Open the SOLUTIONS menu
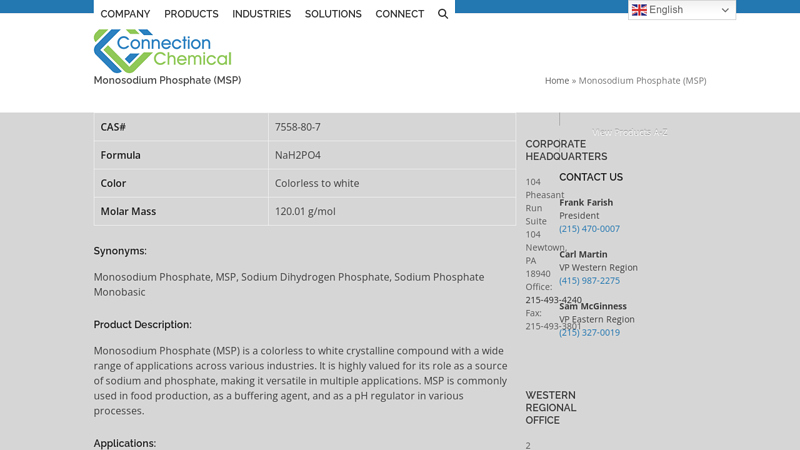The height and width of the screenshot is (450, 800). (333, 14)
